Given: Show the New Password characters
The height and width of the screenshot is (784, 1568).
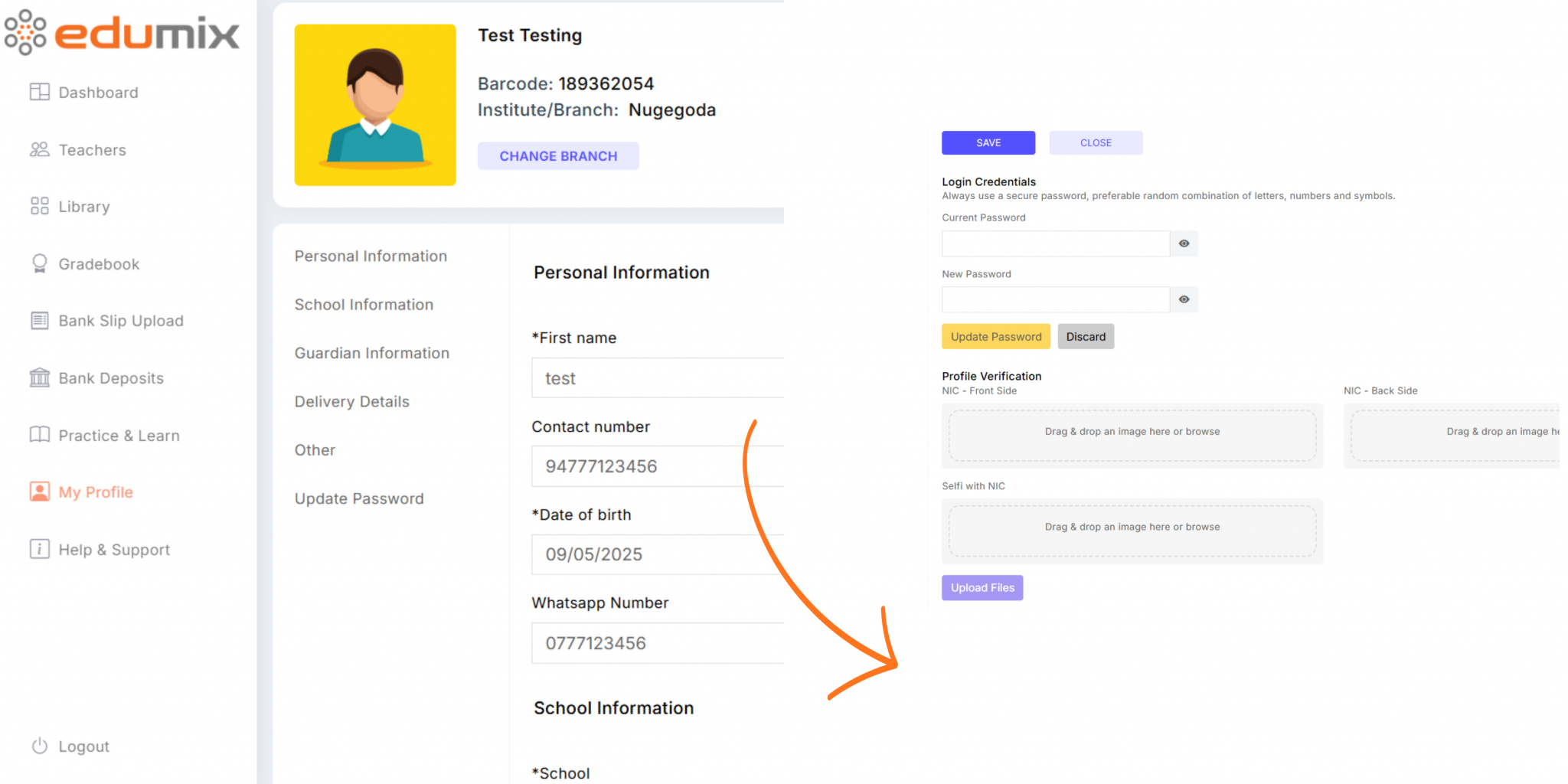Looking at the screenshot, I should tap(1183, 299).
